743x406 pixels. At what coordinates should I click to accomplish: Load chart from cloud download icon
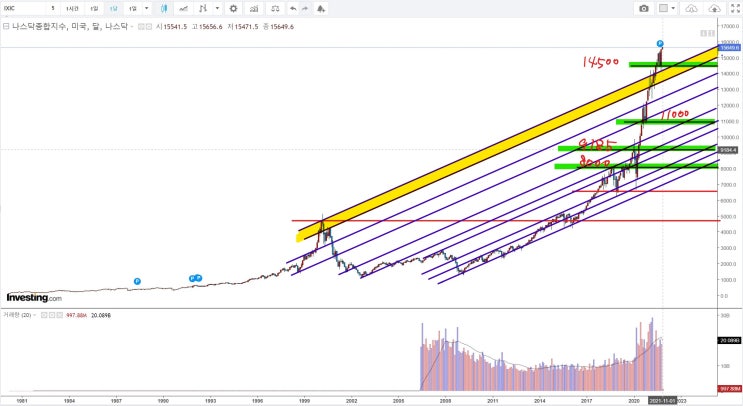[x=692, y=9]
